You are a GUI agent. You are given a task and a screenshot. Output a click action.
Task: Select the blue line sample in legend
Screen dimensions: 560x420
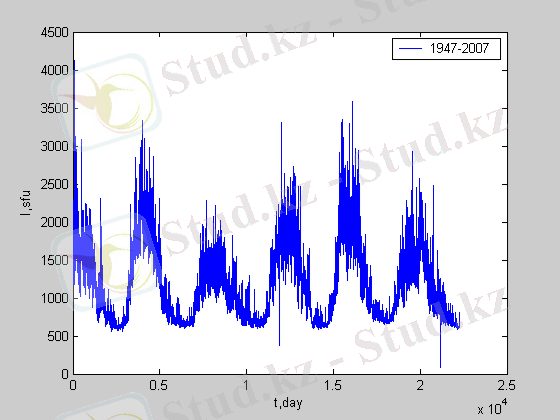tap(410, 48)
